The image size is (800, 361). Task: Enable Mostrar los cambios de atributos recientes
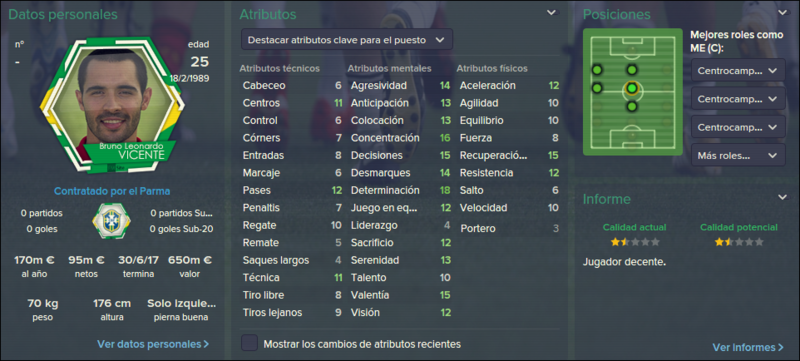click(249, 344)
